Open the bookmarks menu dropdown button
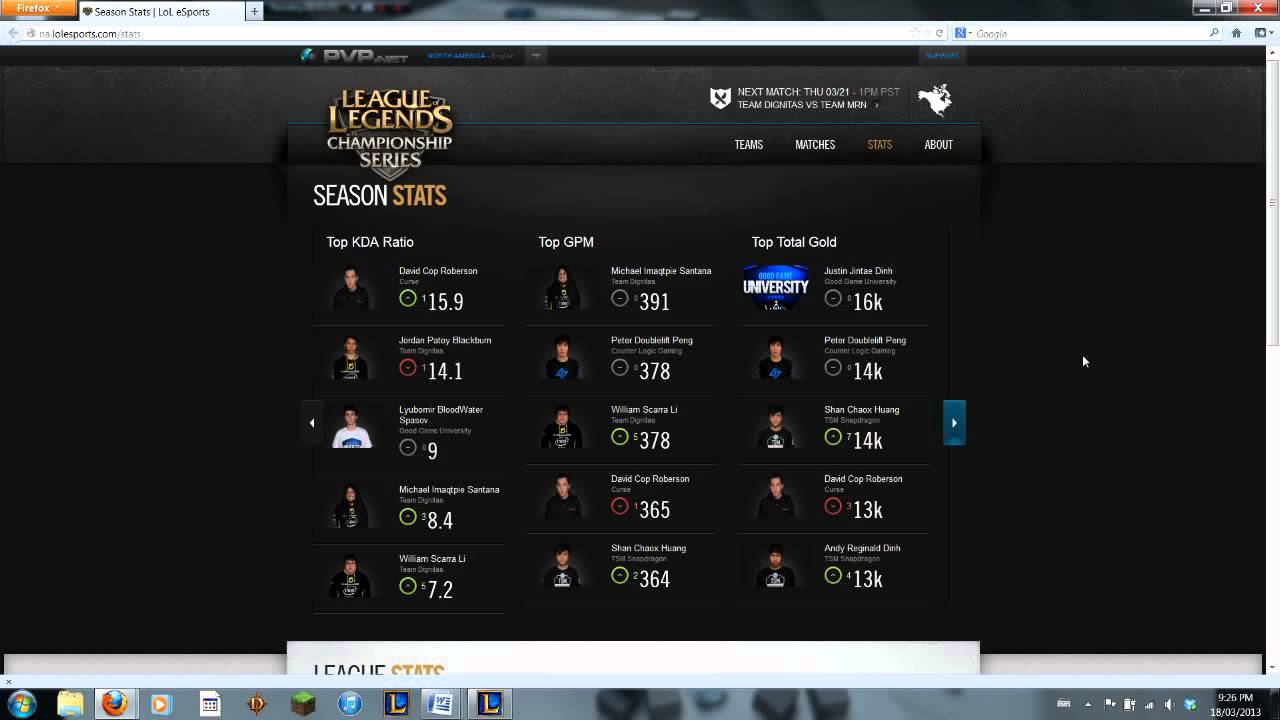Screen dimensions: 1280x720 [1262, 33]
